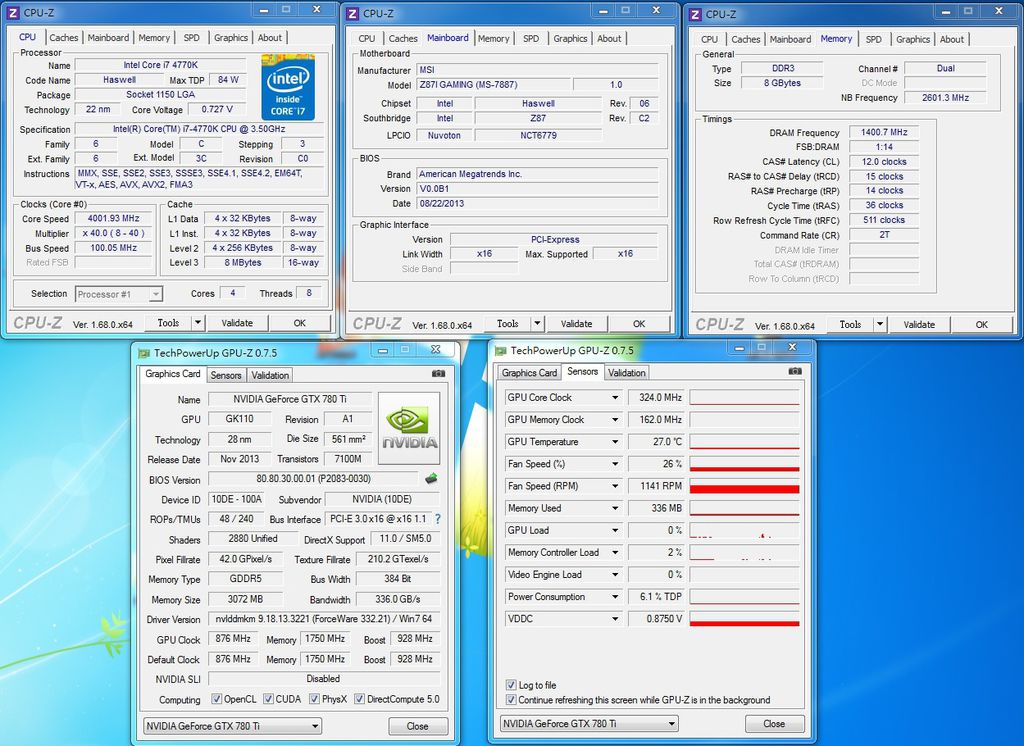
Task: Open the Fan Speed (RPM) sensor dropdown
Action: (615, 486)
